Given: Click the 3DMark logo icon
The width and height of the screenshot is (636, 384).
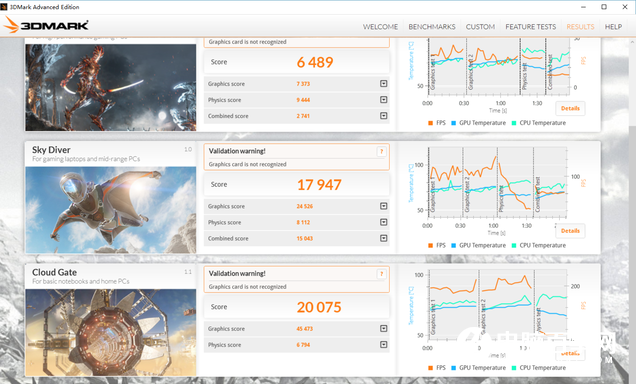Looking at the screenshot, I should pos(46,26).
